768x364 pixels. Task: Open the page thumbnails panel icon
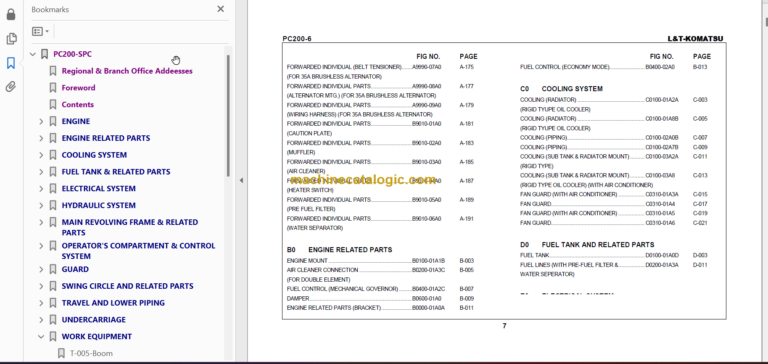[x=11, y=39]
